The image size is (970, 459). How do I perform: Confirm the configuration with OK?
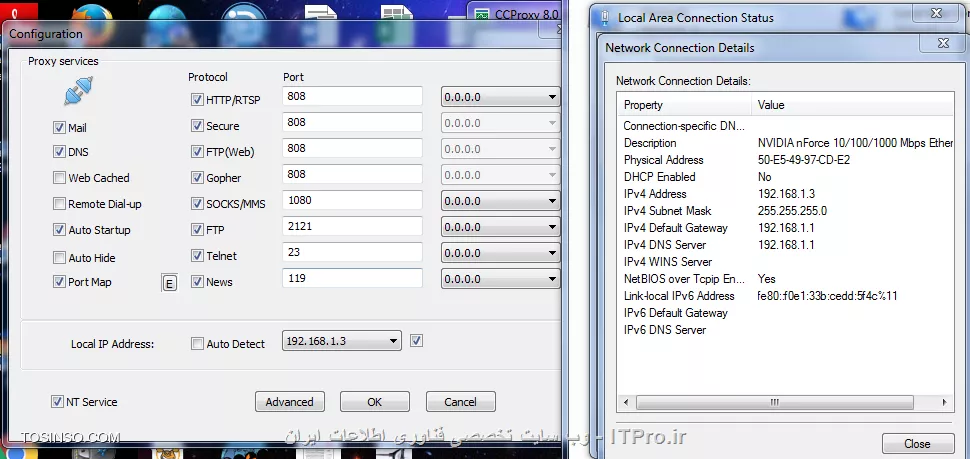click(x=375, y=402)
